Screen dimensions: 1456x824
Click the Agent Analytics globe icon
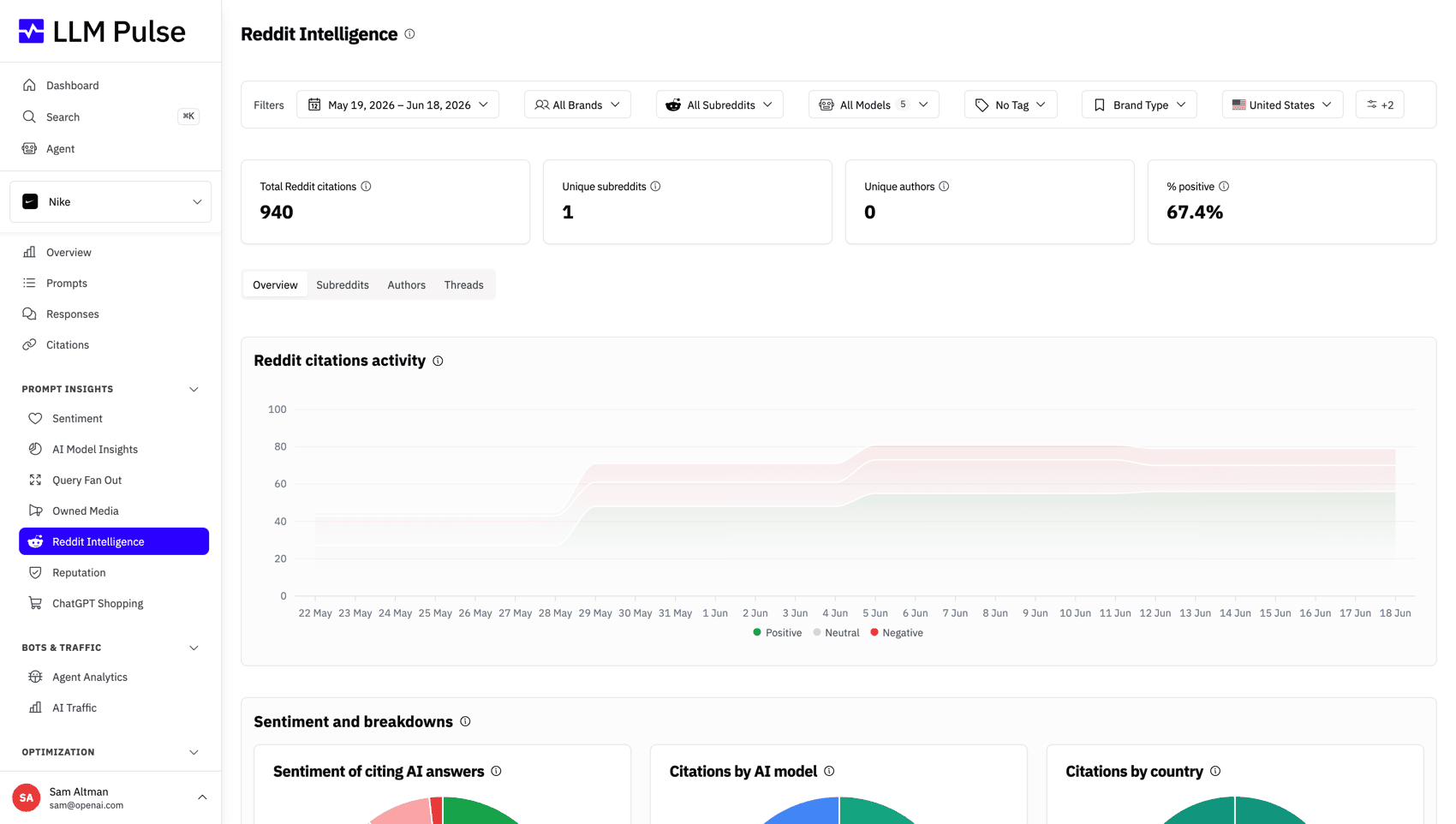pyautogui.click(x=35, y=677)
